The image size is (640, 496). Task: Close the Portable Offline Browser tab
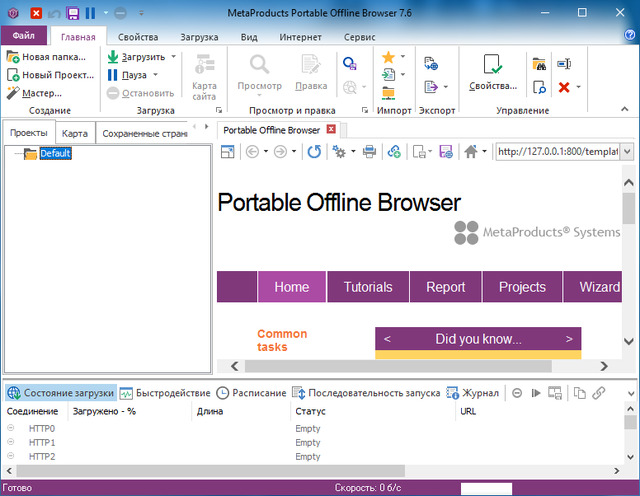tap(331, 129)
